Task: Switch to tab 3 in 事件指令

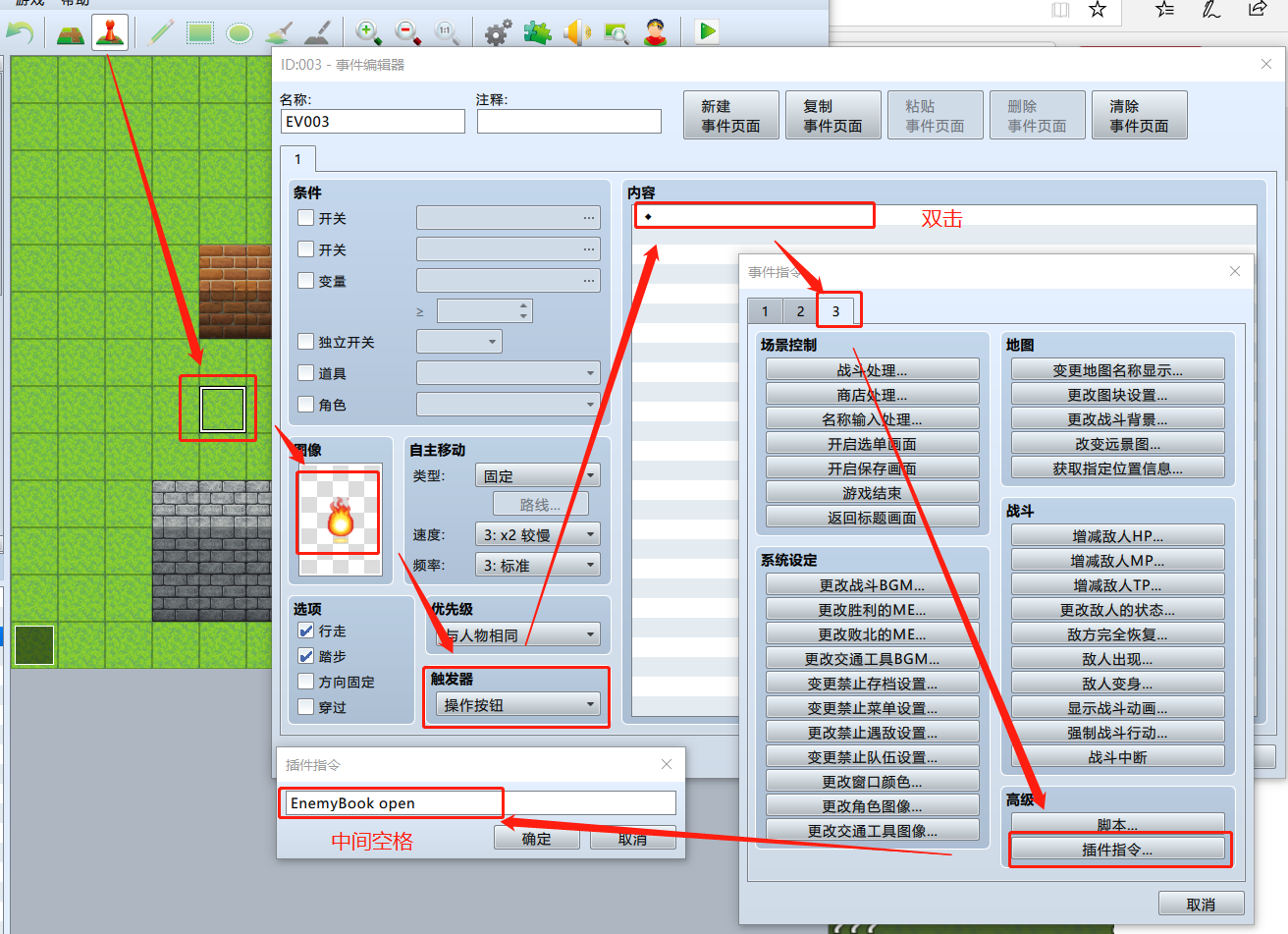Action: pos(838,310)
